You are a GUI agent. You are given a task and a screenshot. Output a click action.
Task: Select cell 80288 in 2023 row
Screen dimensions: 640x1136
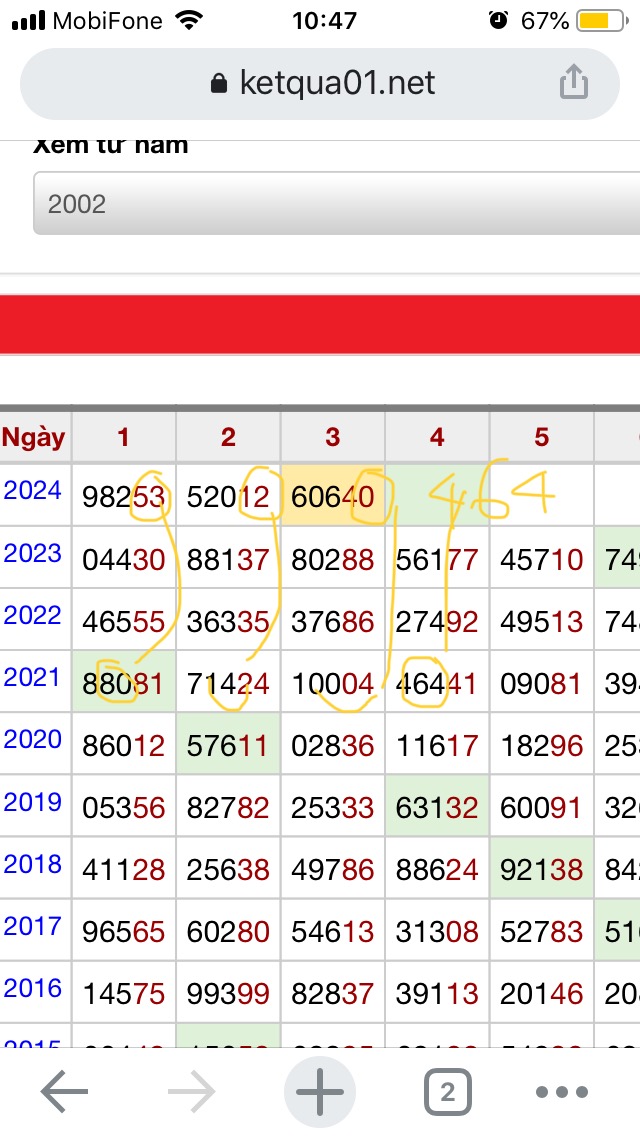pos(333,559)
